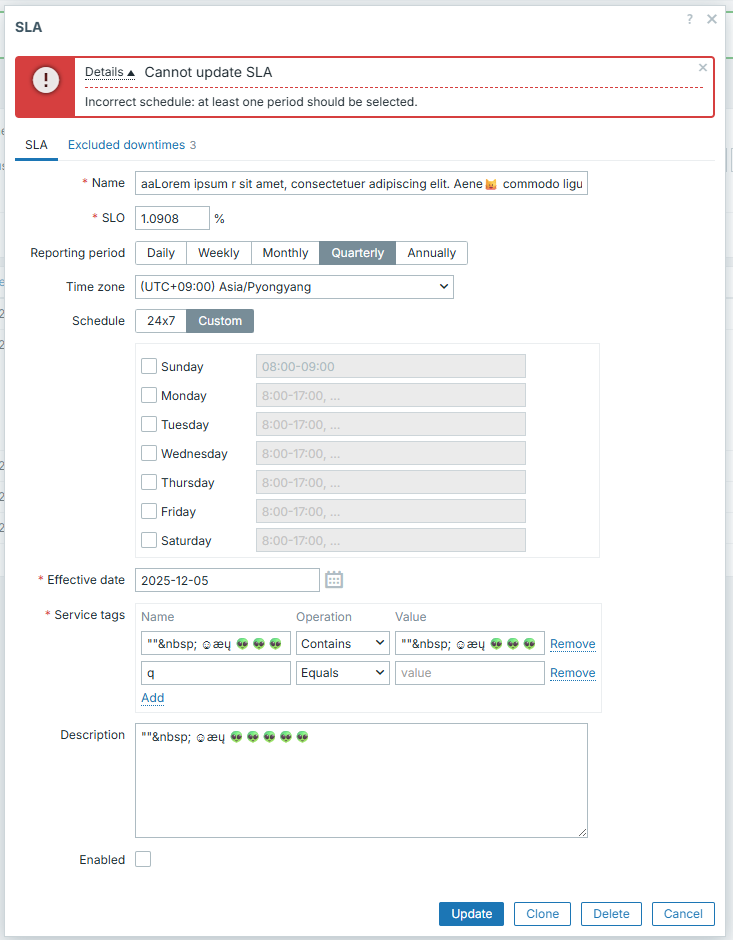The image size is (733, 940).
Task: Click the red error alert icon
Action: tap(45, 80)
